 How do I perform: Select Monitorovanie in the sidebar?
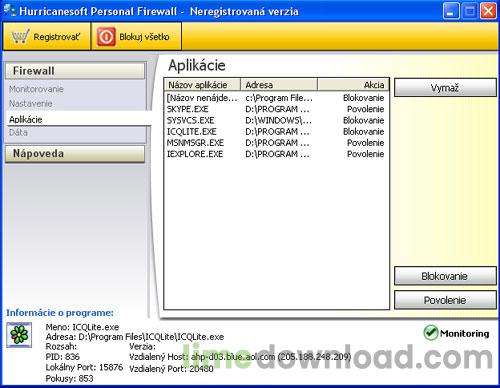point(36,89)
